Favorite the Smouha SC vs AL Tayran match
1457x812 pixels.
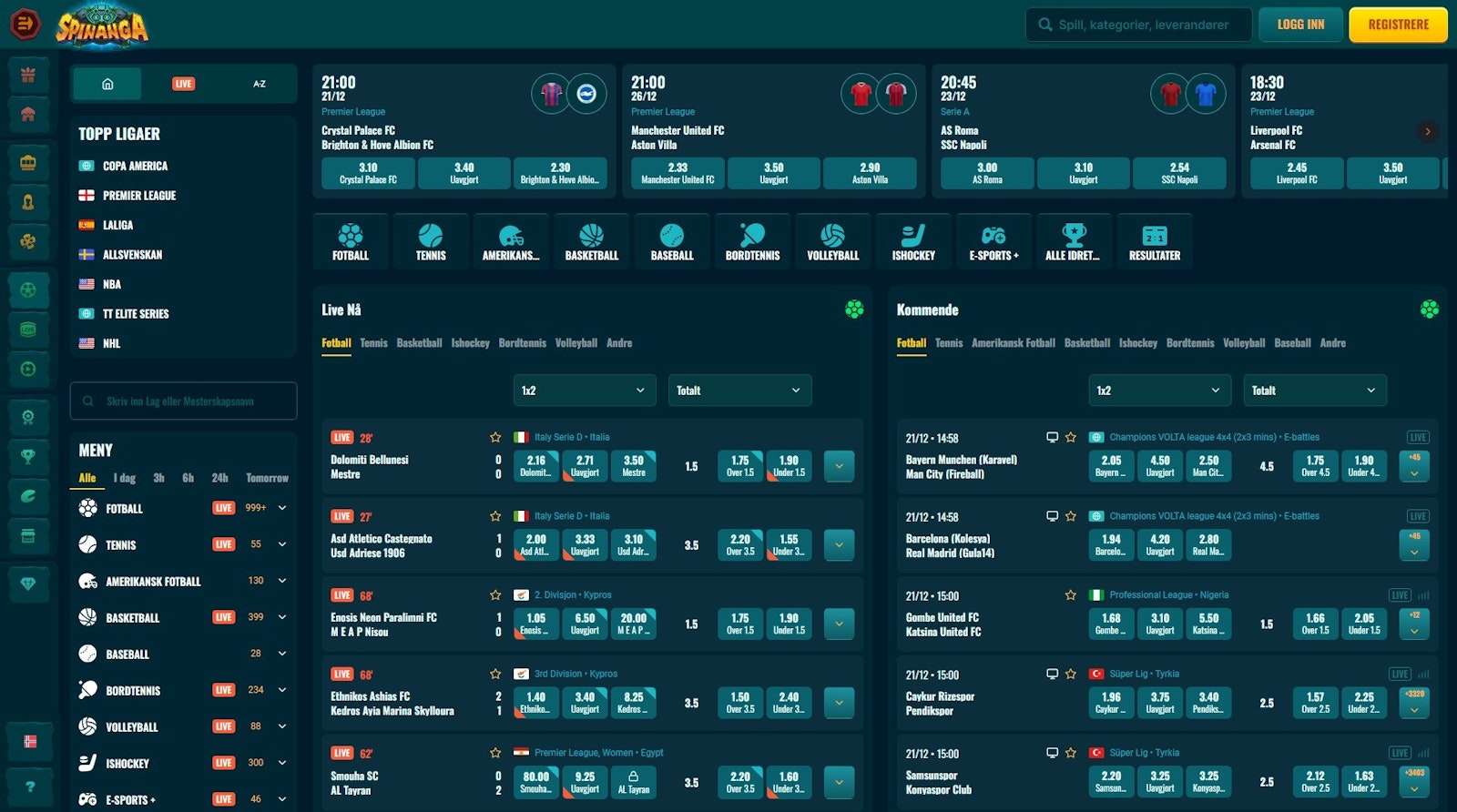495,753
